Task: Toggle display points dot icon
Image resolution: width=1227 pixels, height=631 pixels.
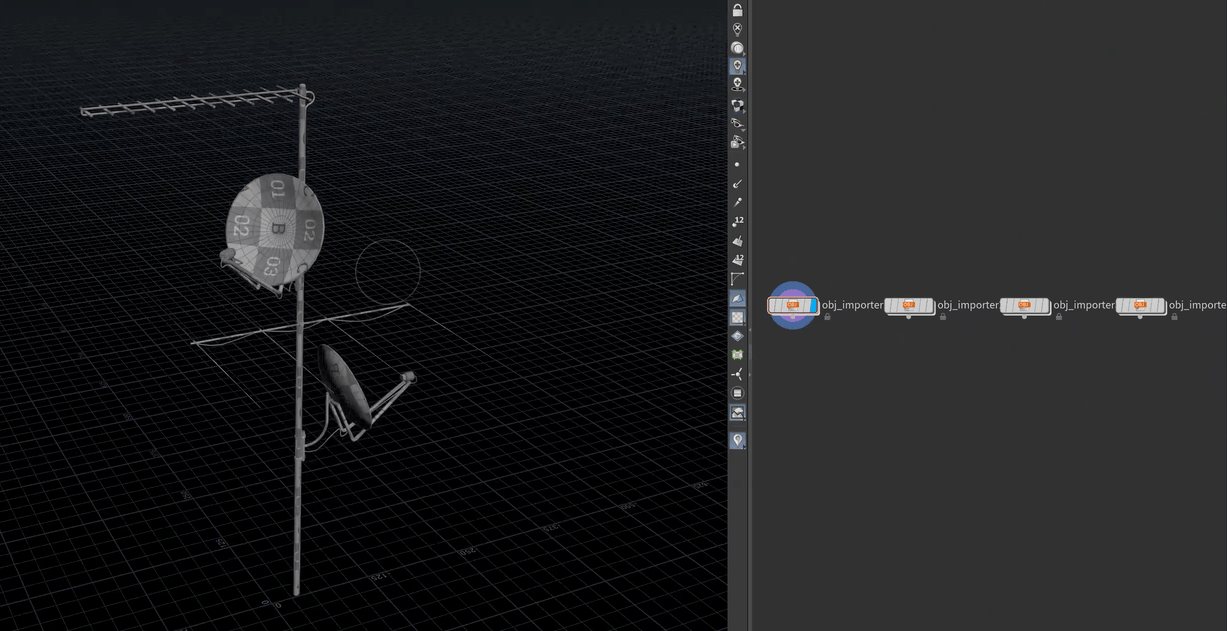Action: (x=738, y=164)
